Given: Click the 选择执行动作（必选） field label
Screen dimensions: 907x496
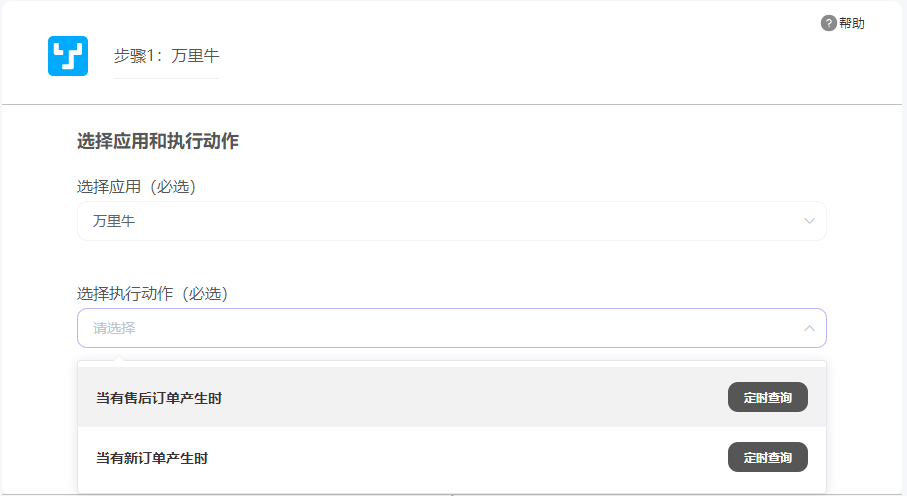Looking at the screenshot, I should coord(152,294).
